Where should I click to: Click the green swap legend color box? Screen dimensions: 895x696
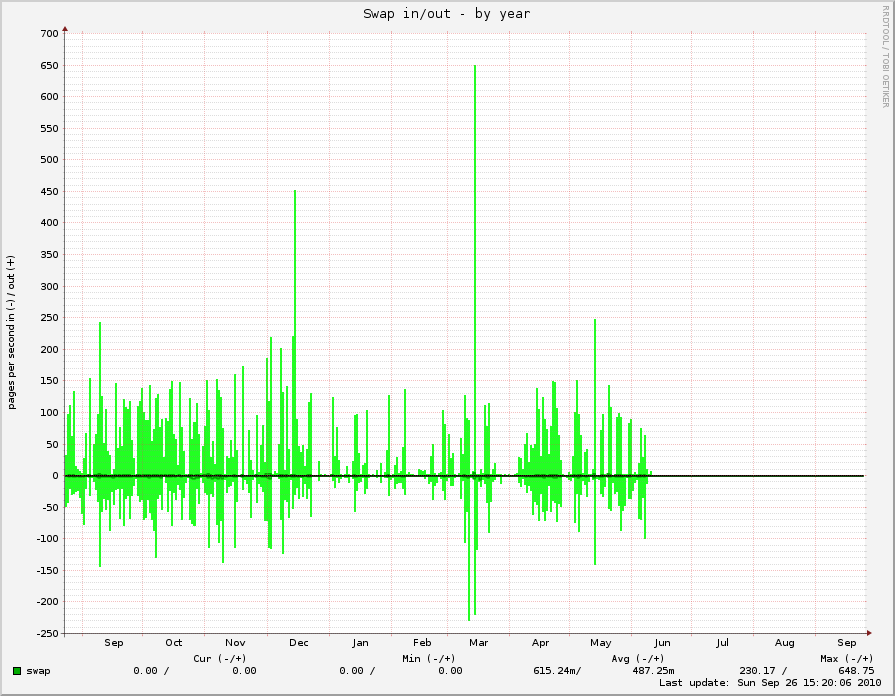click(17, 671)
